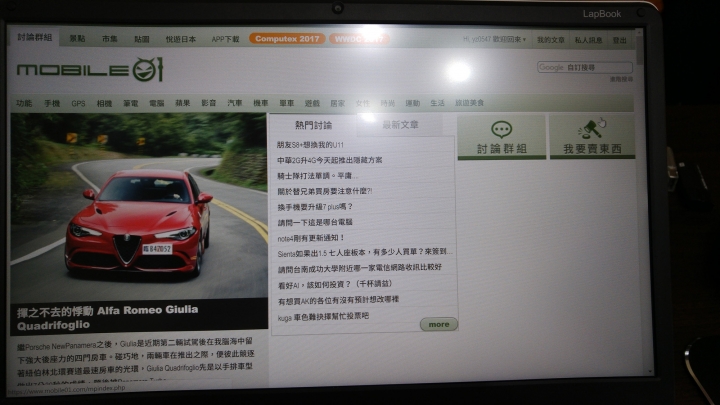Open topic 請問一下這是哪台電腦
The height and width of the screenshot is (405, 720).
click(315, 223)
